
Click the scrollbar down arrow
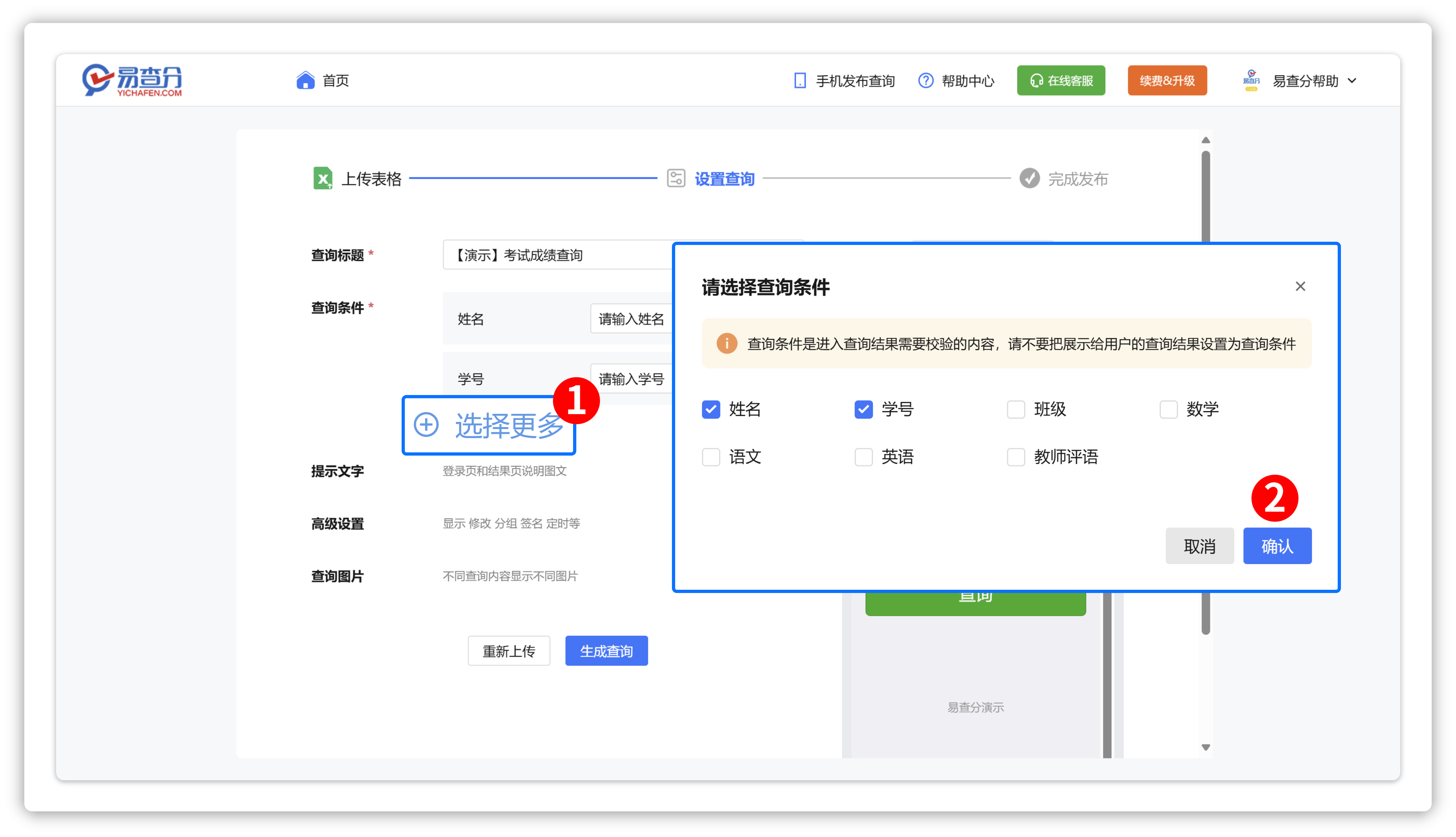pos(1205,747)
